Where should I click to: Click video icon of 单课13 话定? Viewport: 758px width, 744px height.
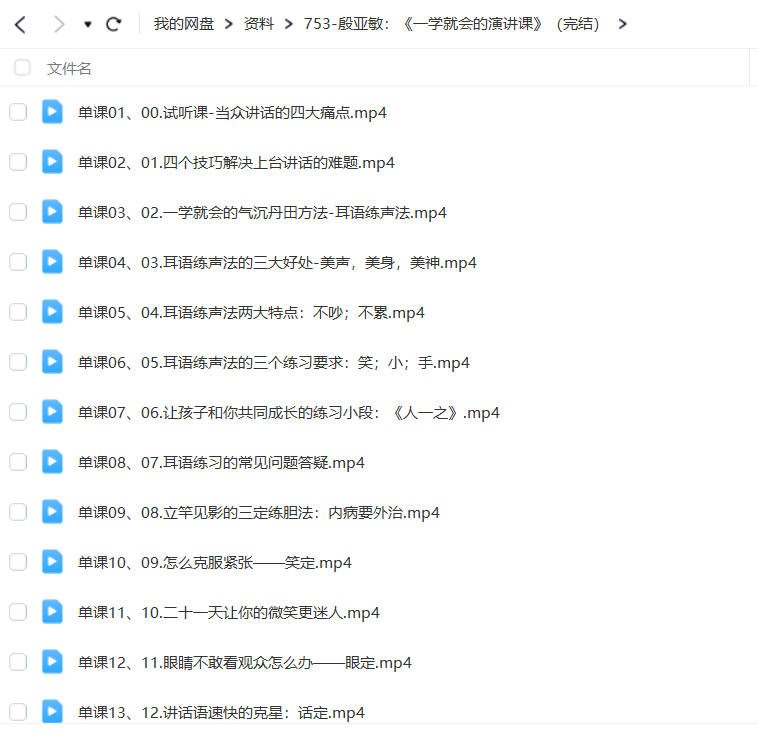click(x=52, y=711)
